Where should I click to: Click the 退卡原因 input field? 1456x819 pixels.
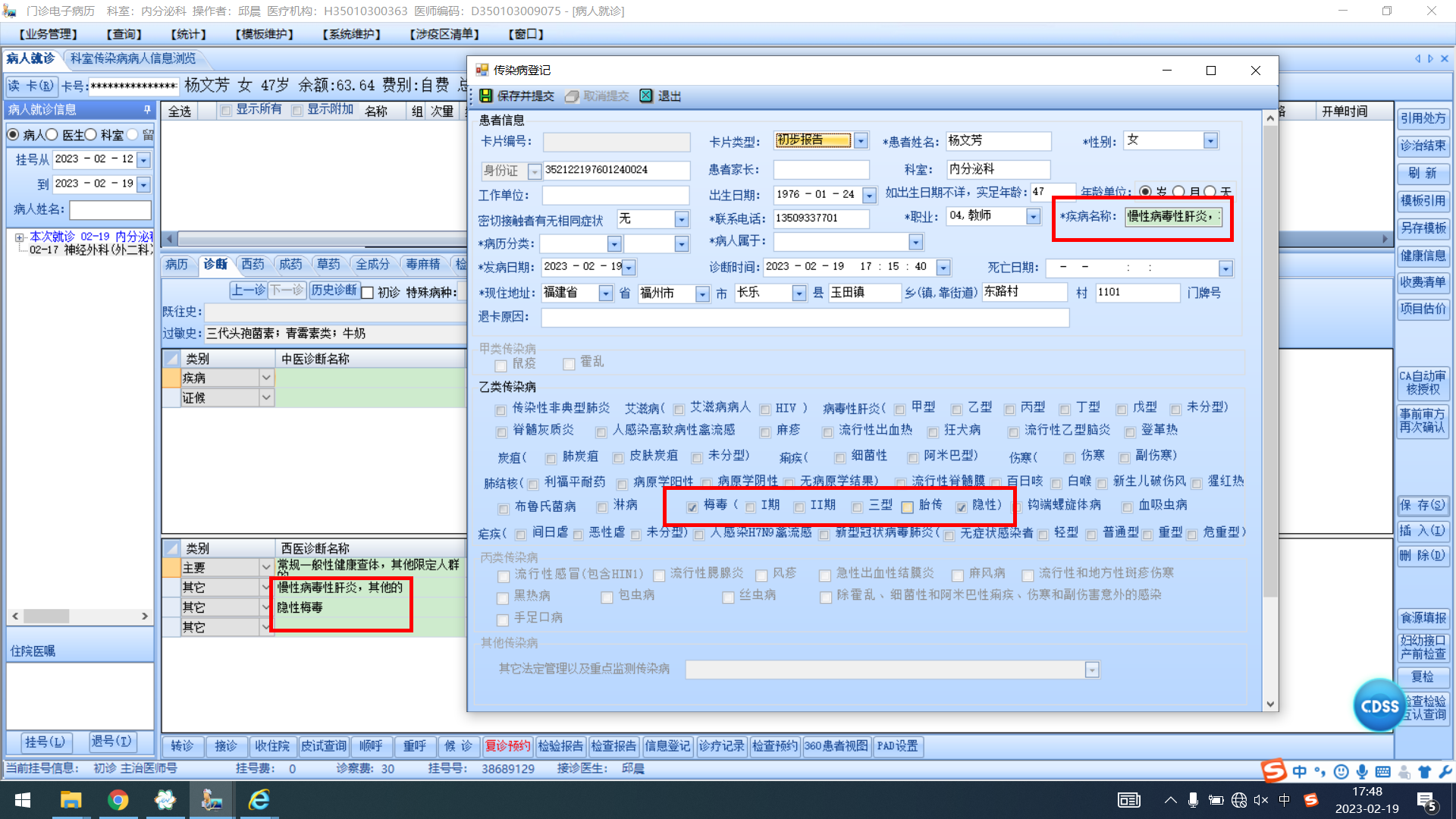[x=805, y=317]
